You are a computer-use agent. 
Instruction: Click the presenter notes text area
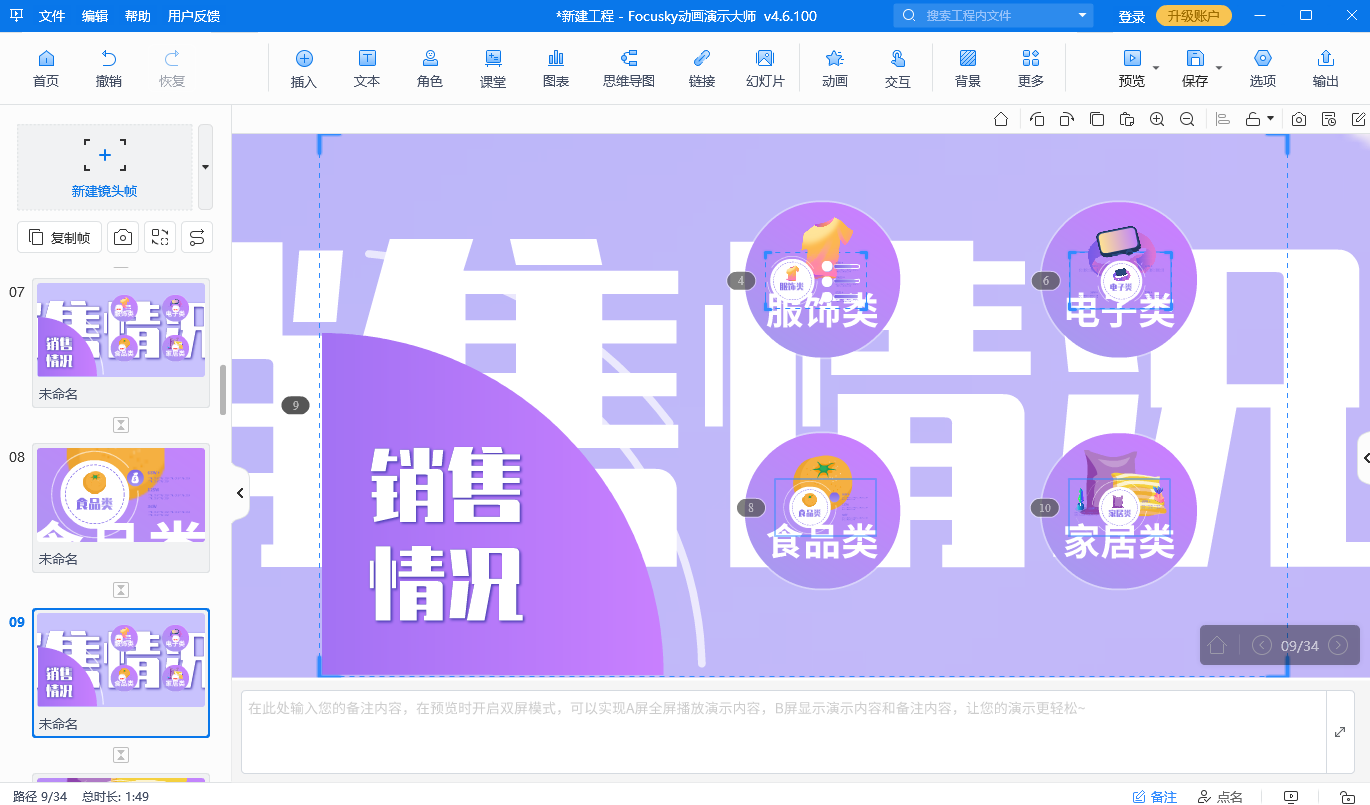tap(784, 731)
